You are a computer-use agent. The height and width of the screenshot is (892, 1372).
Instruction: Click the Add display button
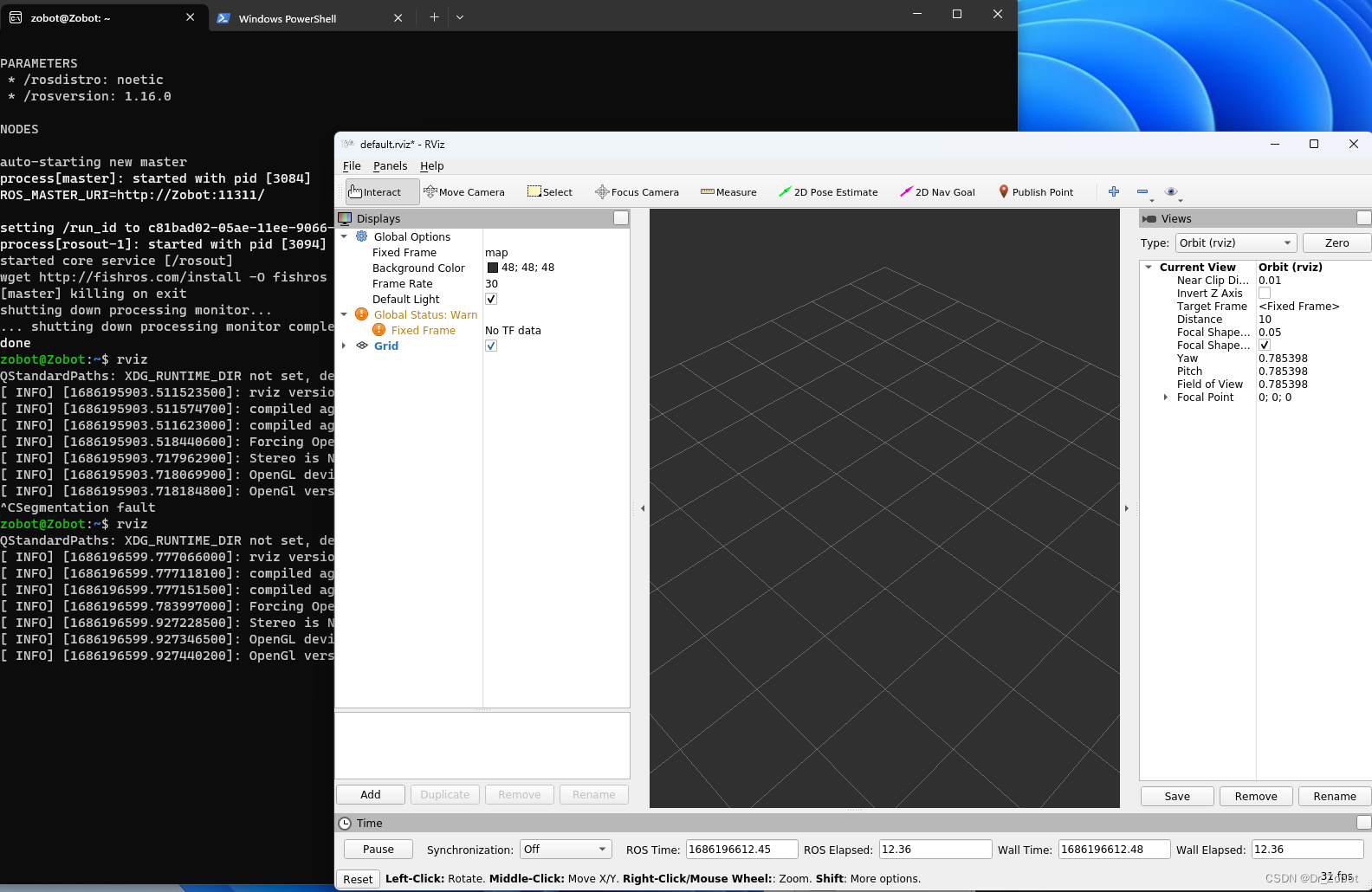[x=371, y=795]
